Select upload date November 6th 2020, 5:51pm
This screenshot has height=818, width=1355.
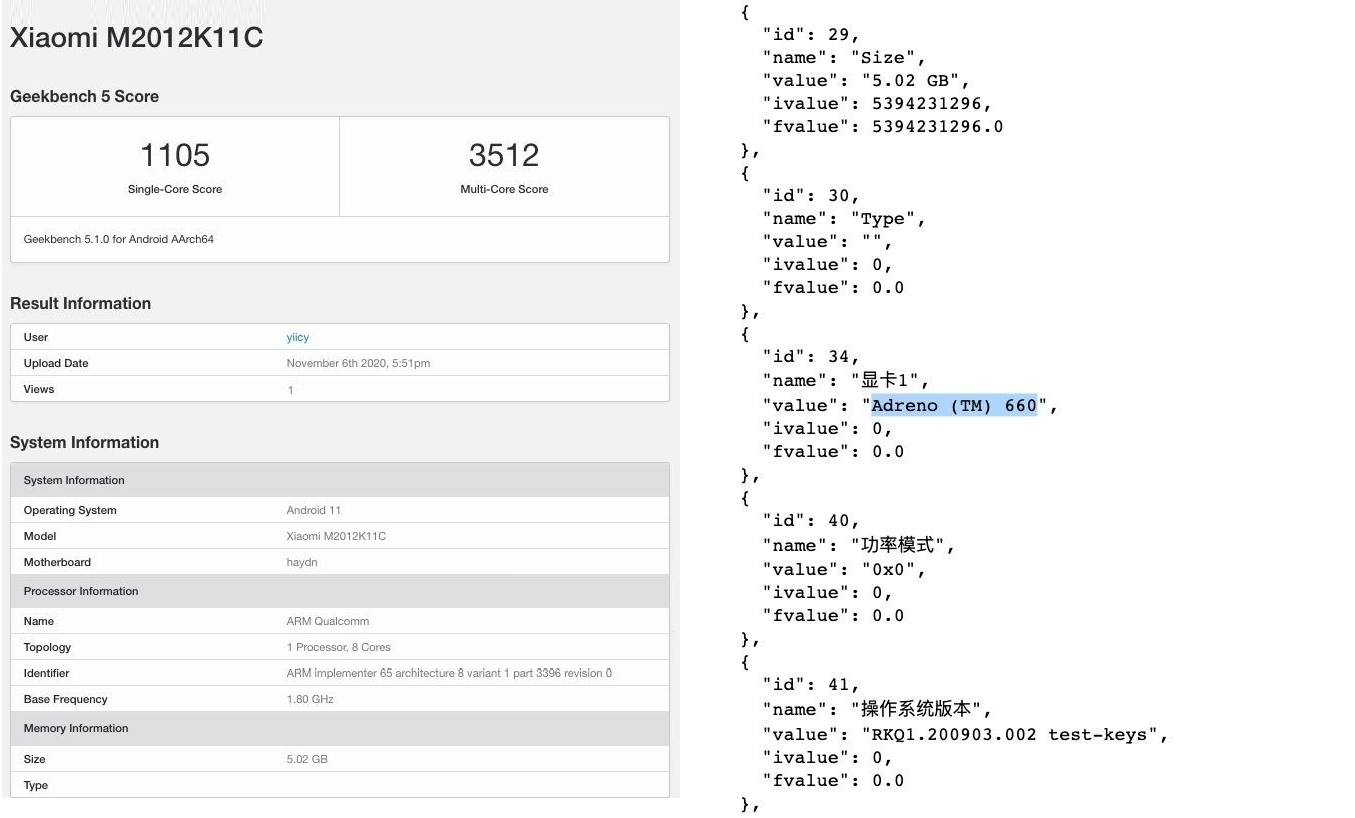pos(358,363)
